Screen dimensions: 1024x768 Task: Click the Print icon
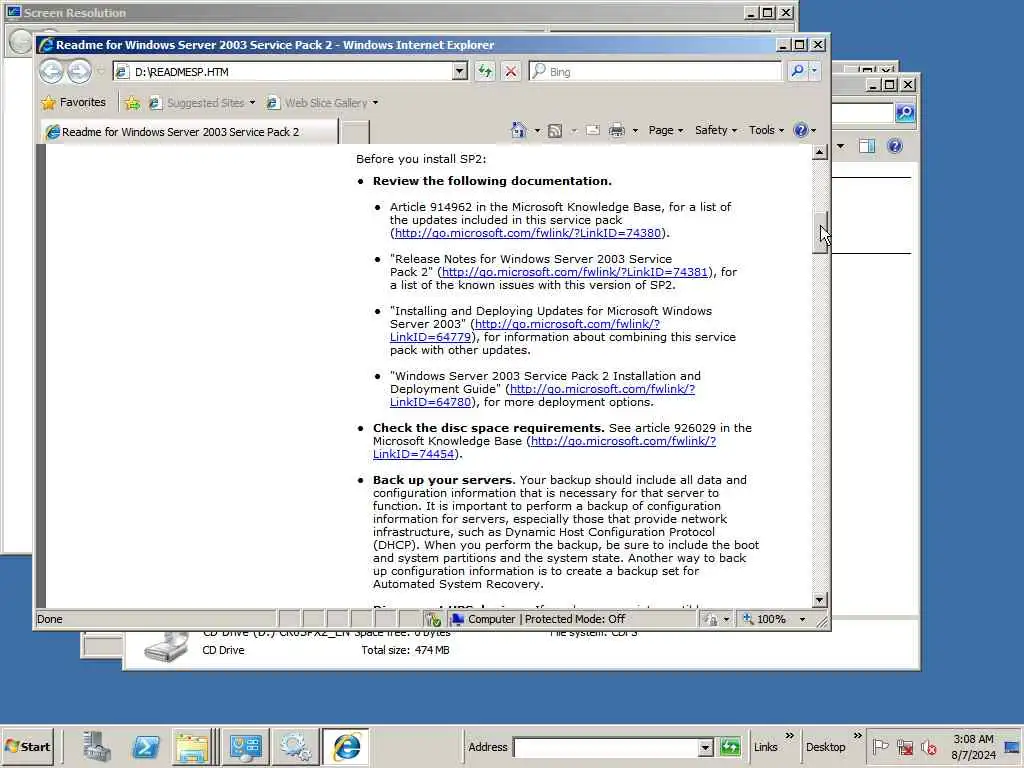tap(616, 131)
